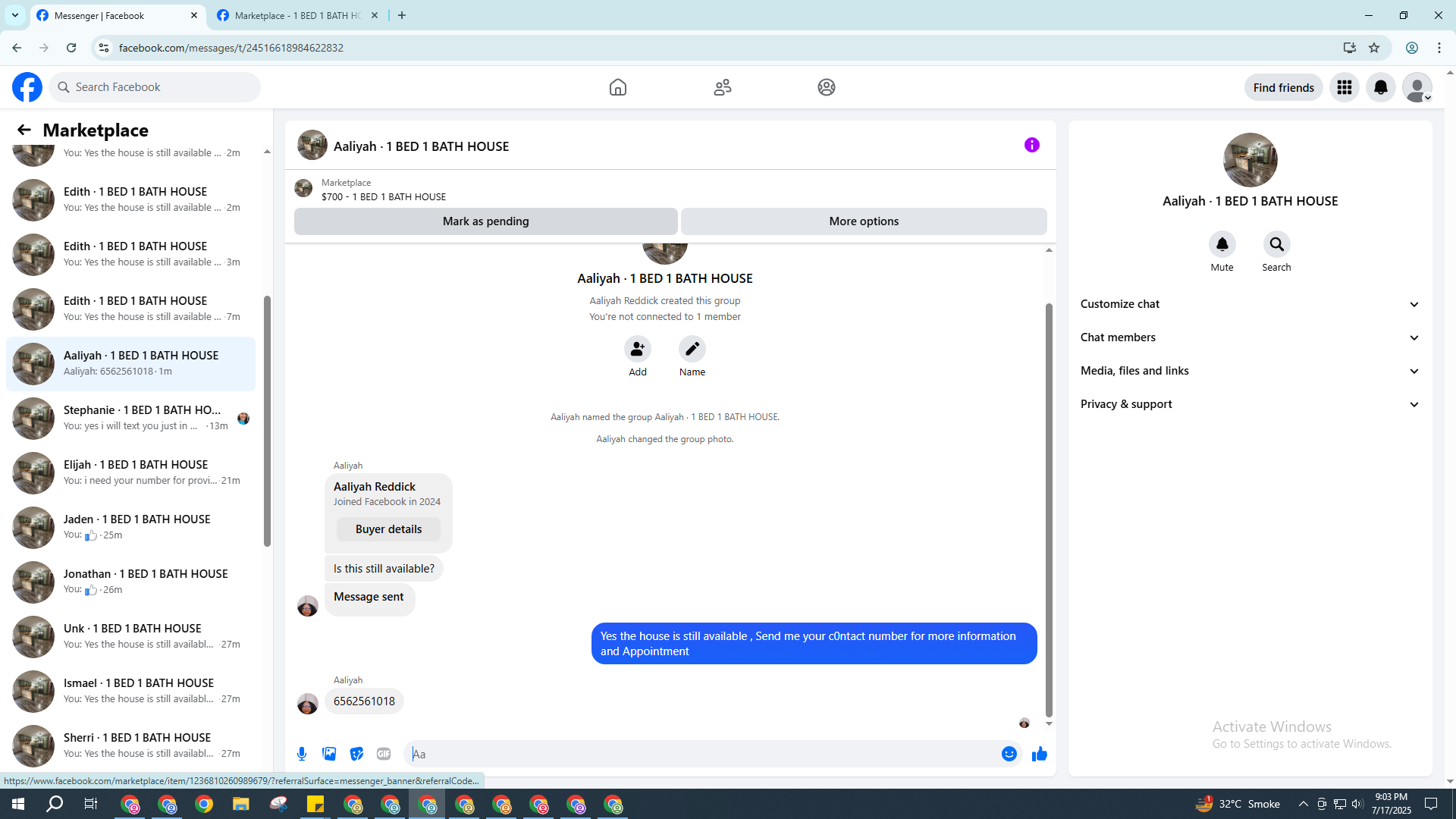Open the Ismael conversation
The image size is (1456, 819).
(x=130, y=691)
